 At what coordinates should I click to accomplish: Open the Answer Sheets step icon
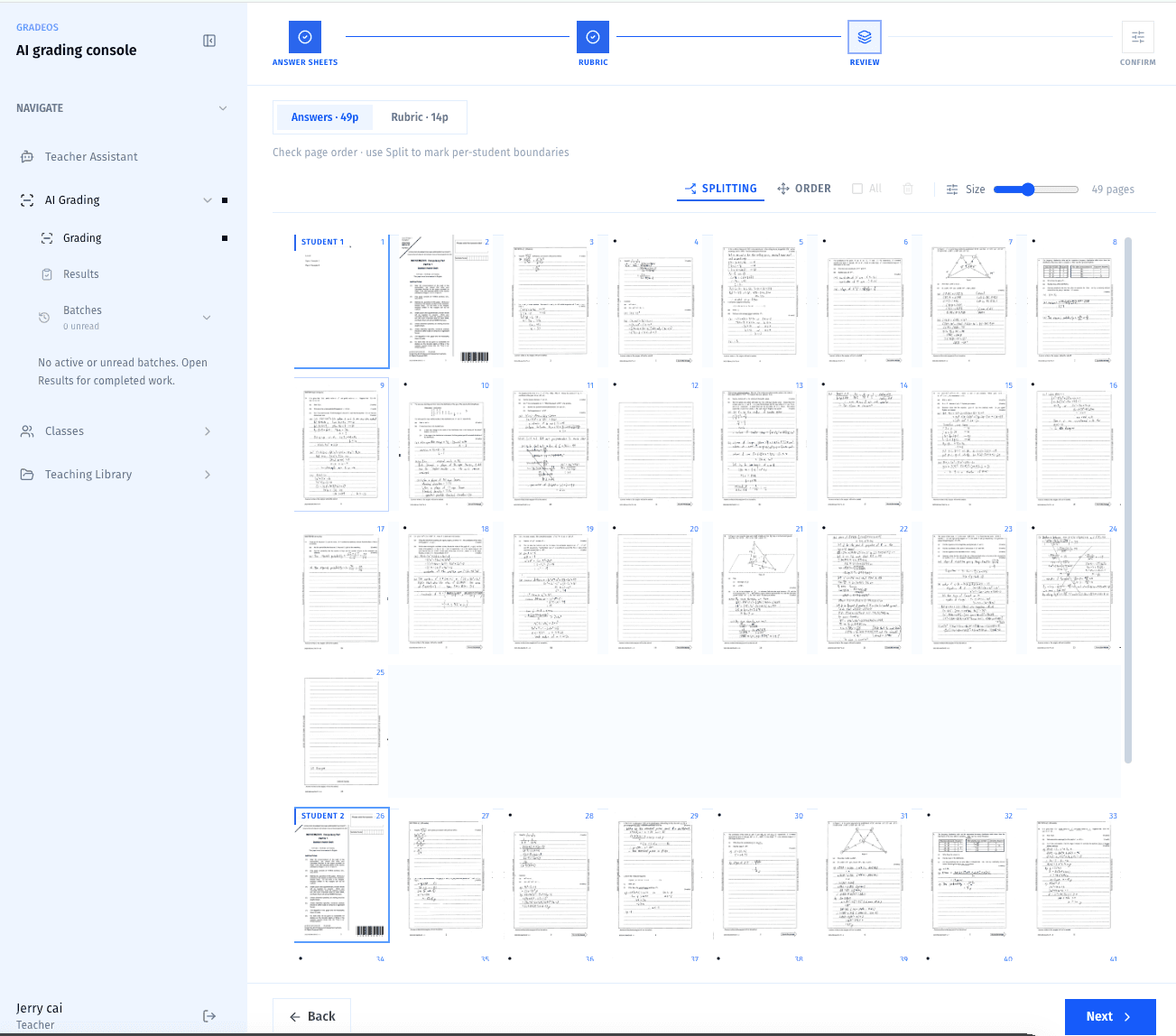click(x=305, y=37)
